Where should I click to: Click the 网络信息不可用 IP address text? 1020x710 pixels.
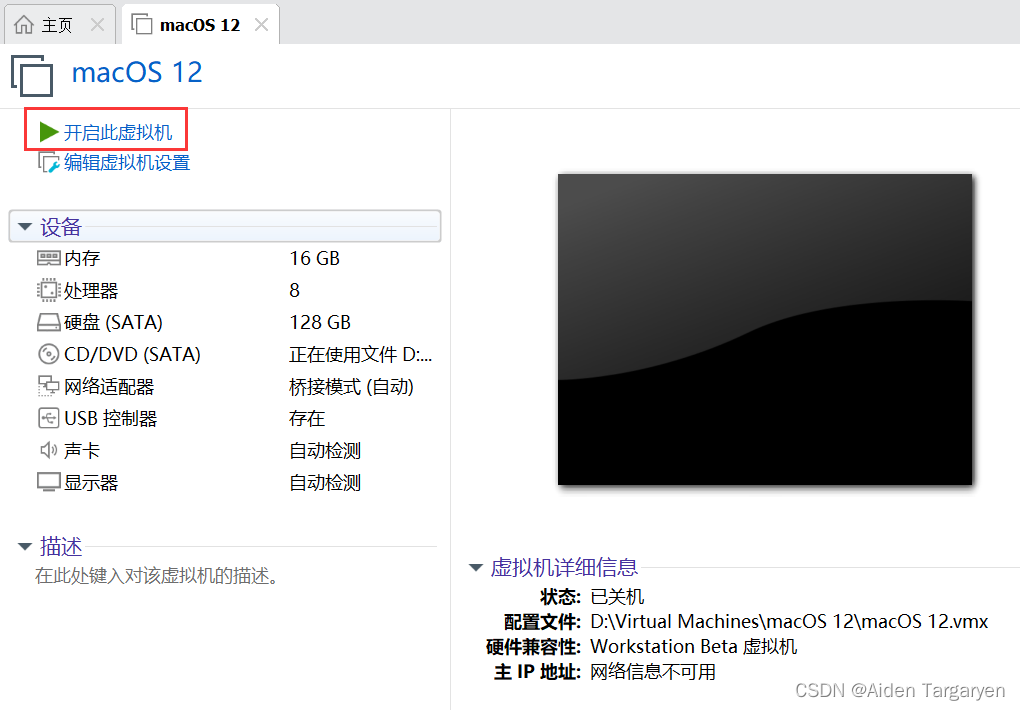coord(653,672)
